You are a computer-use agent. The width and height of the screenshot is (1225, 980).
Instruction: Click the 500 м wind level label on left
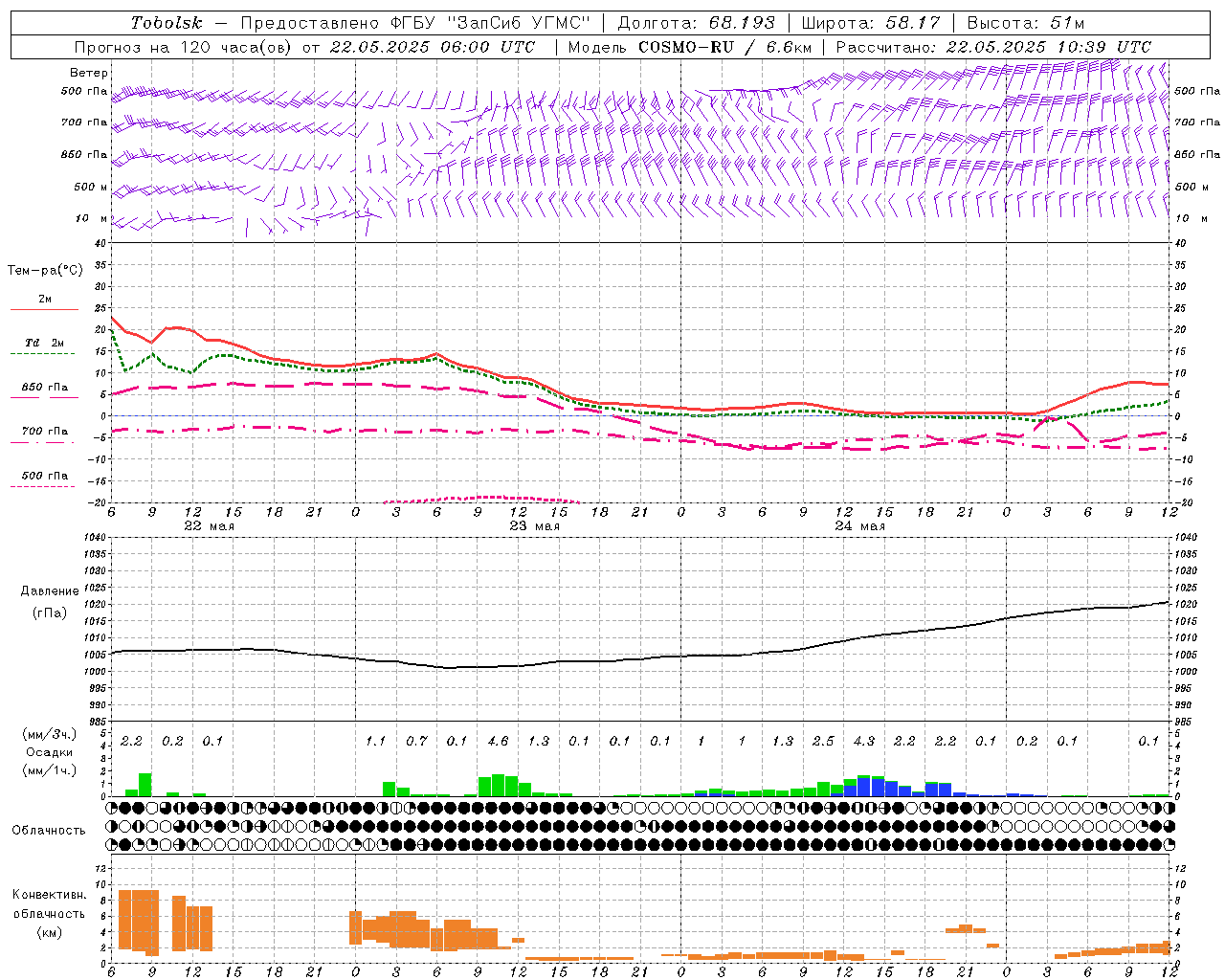(91, 188)
